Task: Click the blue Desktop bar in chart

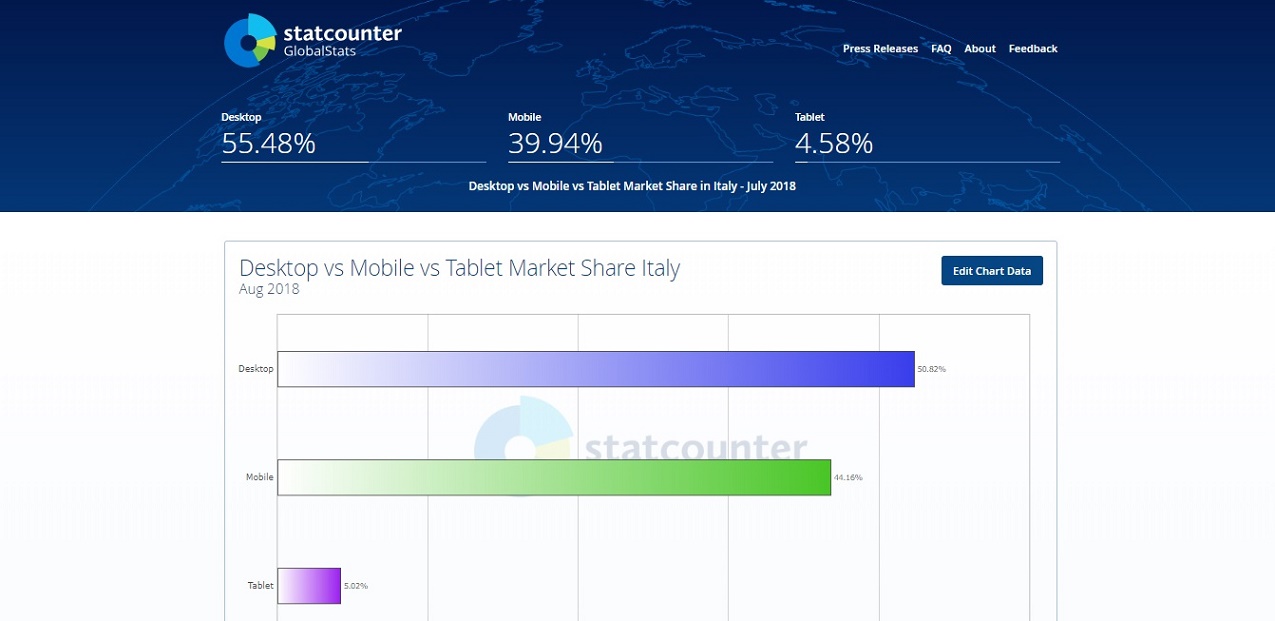Action: 596,369
